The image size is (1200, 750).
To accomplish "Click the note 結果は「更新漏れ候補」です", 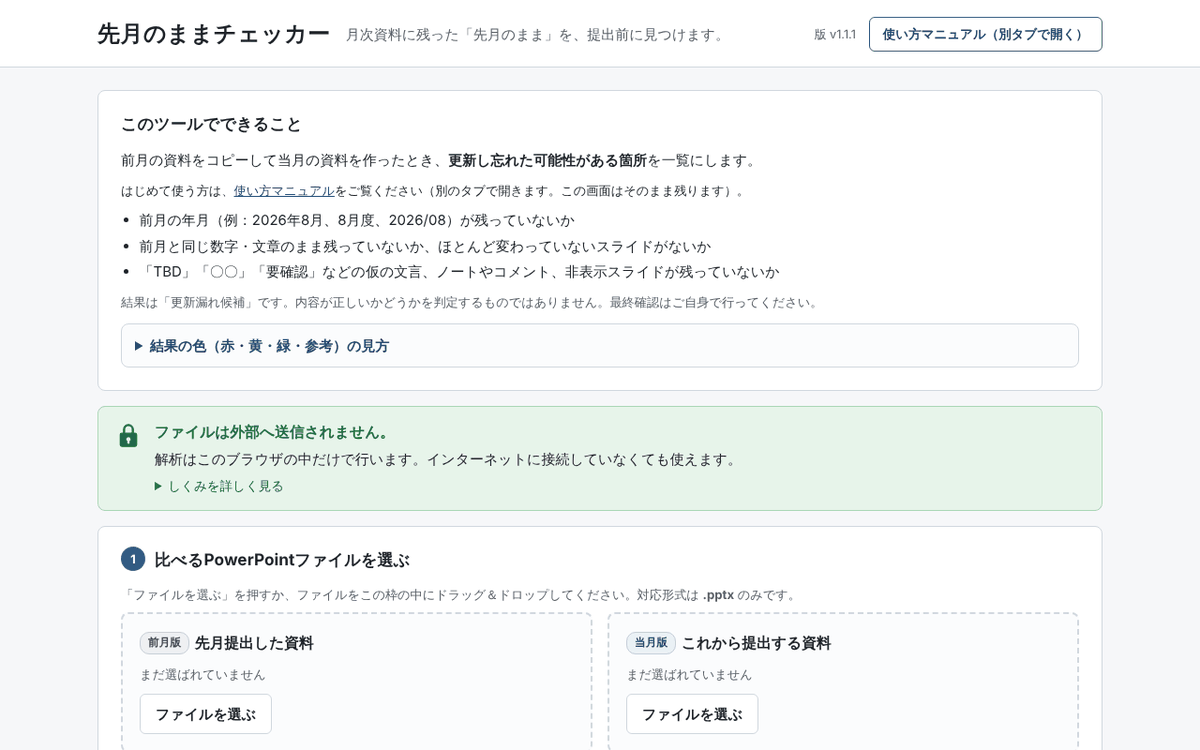I will click(x=471, y=302).
